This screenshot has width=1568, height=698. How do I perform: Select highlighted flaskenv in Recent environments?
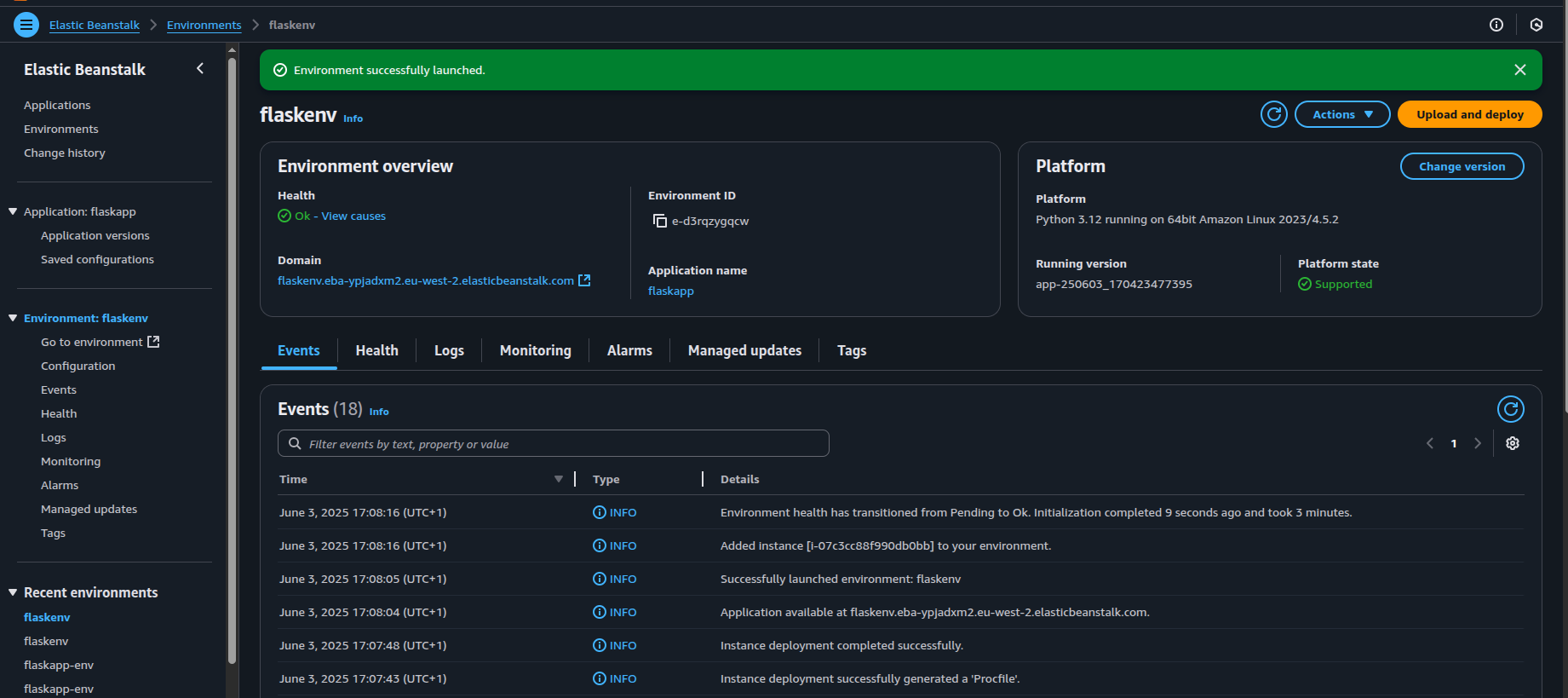47,617
